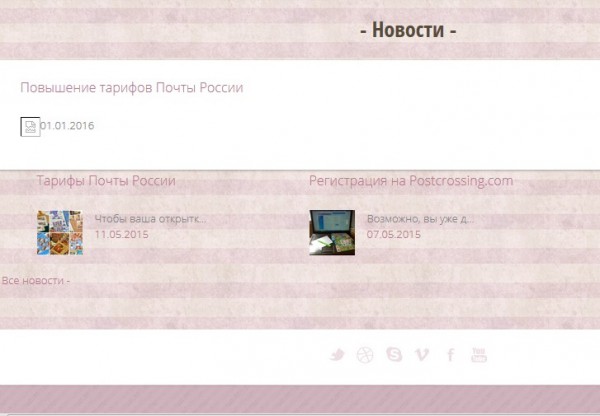Click the stamps collage thumbnail
Viewport: 600px width, 416px height.
[60, 232]
